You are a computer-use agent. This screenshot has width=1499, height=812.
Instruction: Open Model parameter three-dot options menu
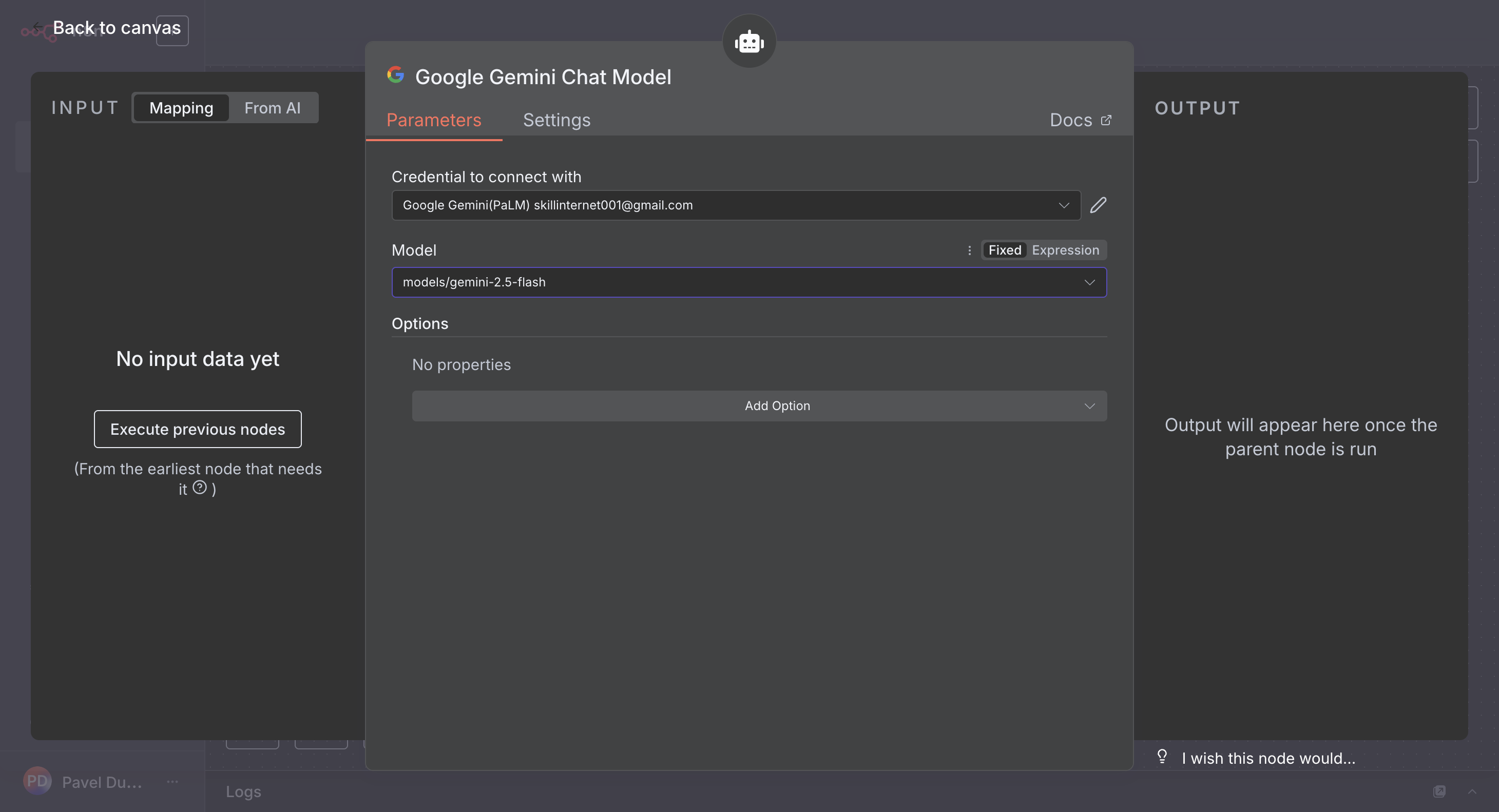[x=969, y=250]
